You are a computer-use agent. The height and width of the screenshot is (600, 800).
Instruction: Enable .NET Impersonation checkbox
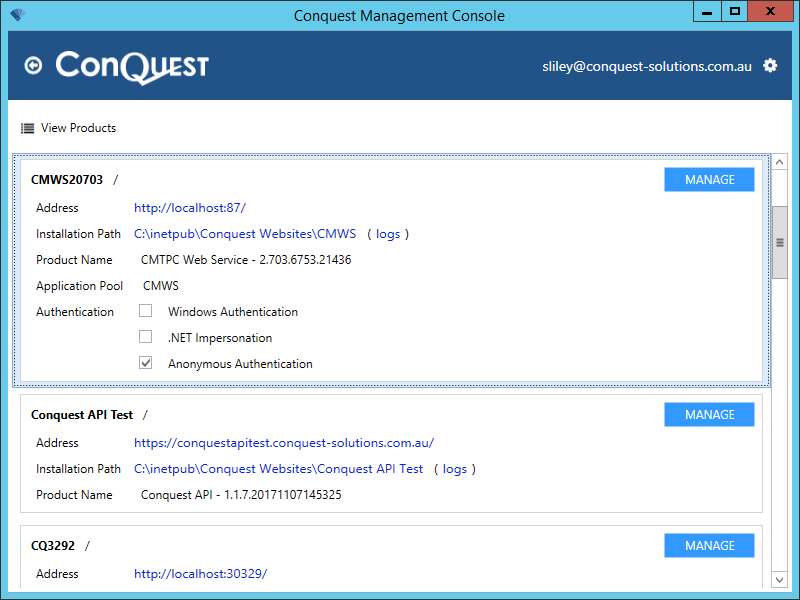pos(145,337)
